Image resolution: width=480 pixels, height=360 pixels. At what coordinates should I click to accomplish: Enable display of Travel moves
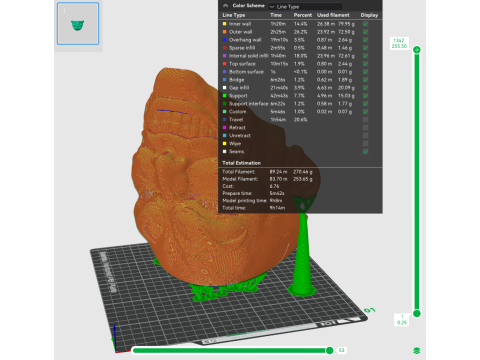(x=366, y=120)
